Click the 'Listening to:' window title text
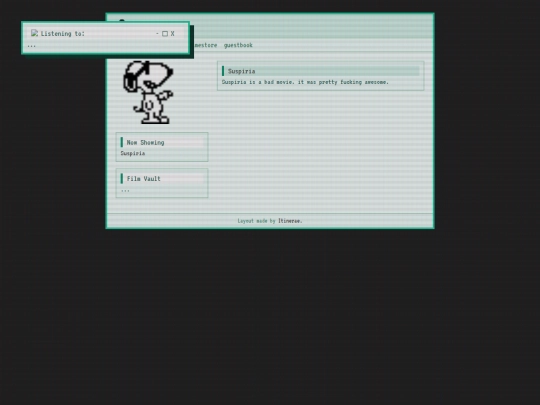The width and height of the screenshot is (540, 405). point(63,33)
